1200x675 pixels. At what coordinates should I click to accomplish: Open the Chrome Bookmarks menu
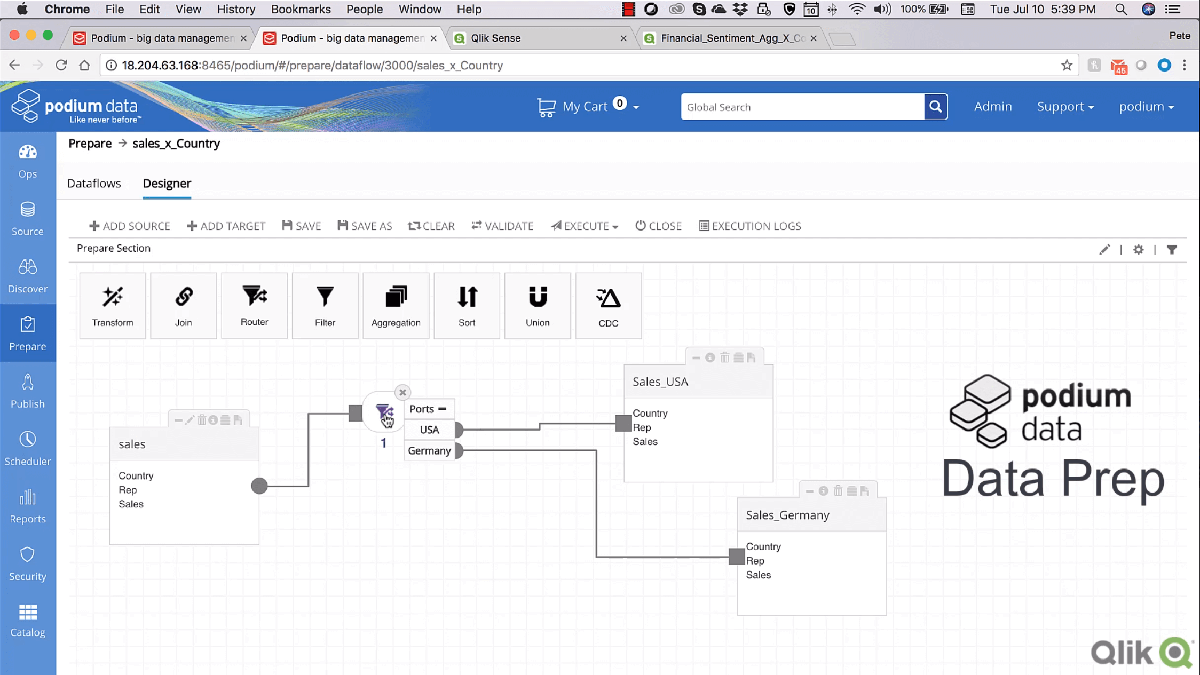(x=301, y=9)
